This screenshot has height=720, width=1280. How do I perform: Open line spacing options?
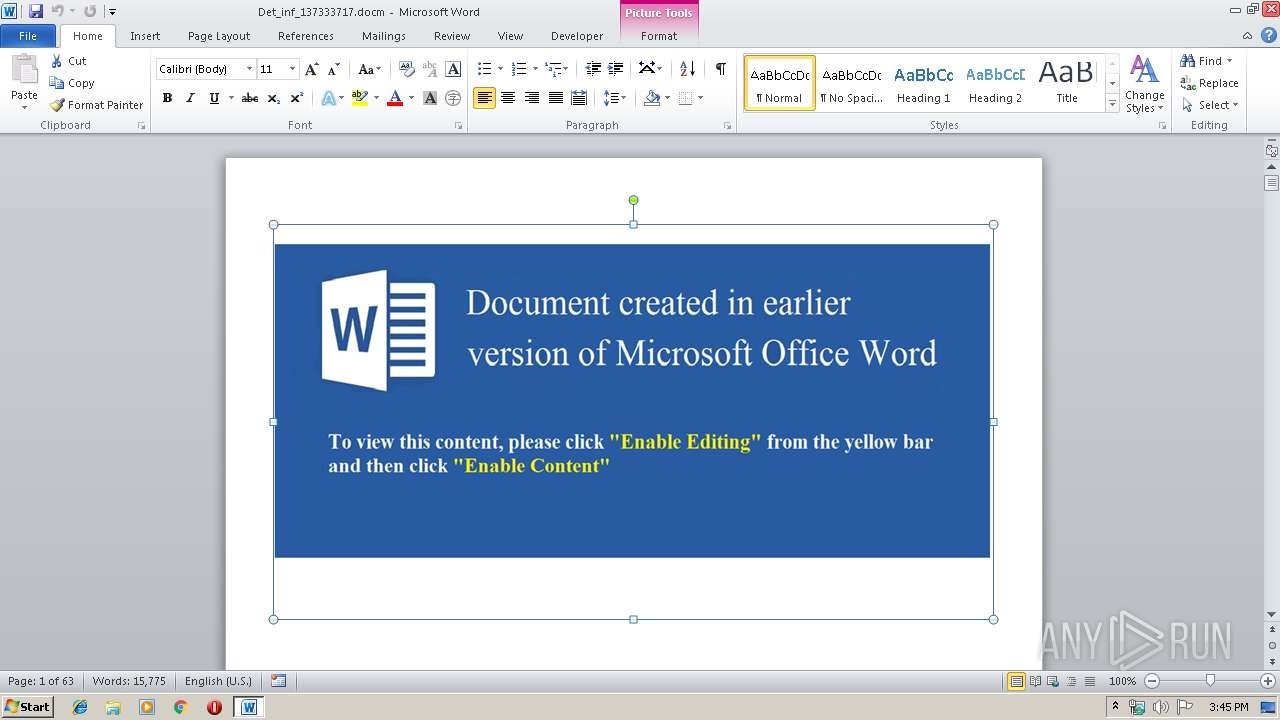pos(614,98)
